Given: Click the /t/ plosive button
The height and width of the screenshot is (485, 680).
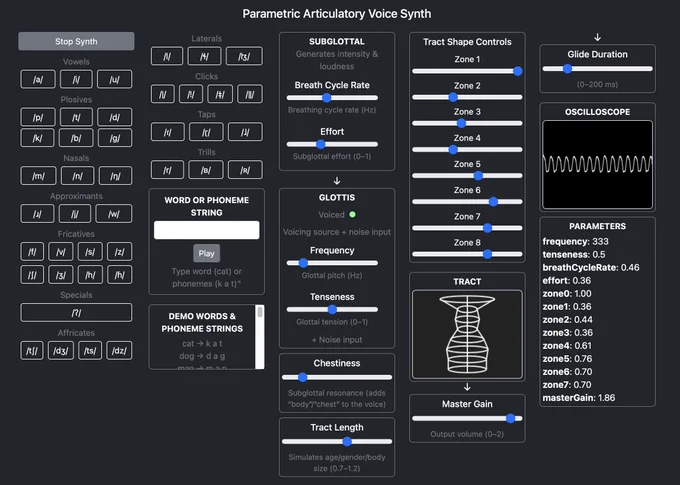Looking at the screenshot, I should pos(76,117).
